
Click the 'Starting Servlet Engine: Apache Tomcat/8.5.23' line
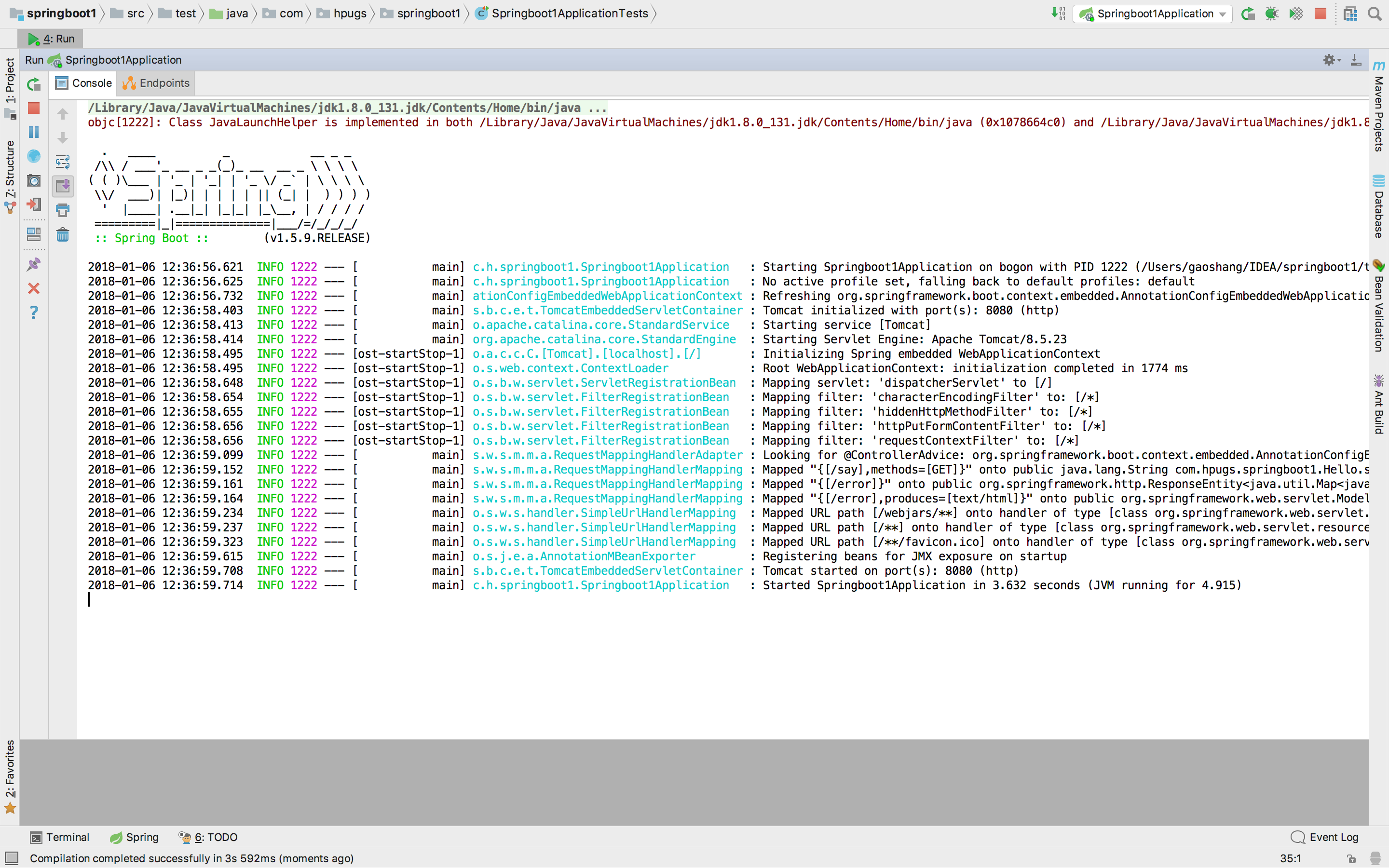click(914, 339)
